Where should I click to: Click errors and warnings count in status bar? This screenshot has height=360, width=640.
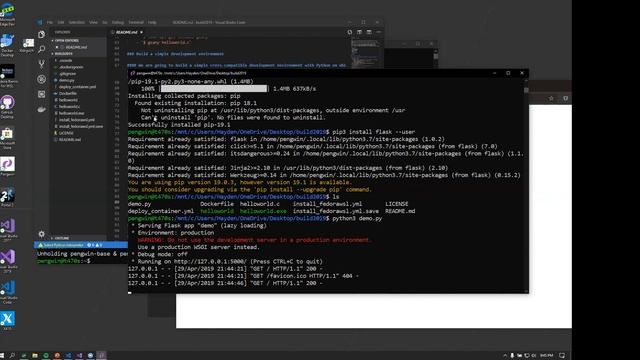[95, 245]
